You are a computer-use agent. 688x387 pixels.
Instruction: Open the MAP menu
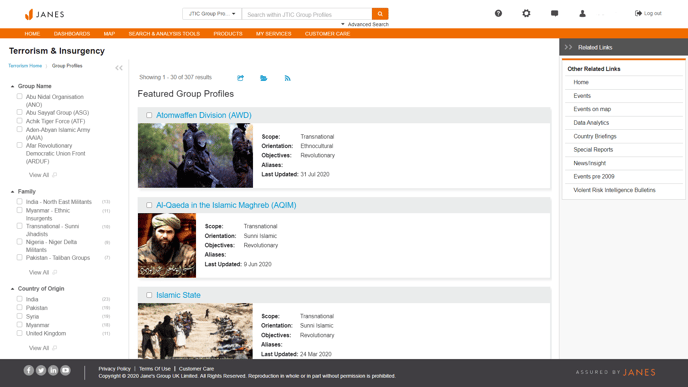109,34
